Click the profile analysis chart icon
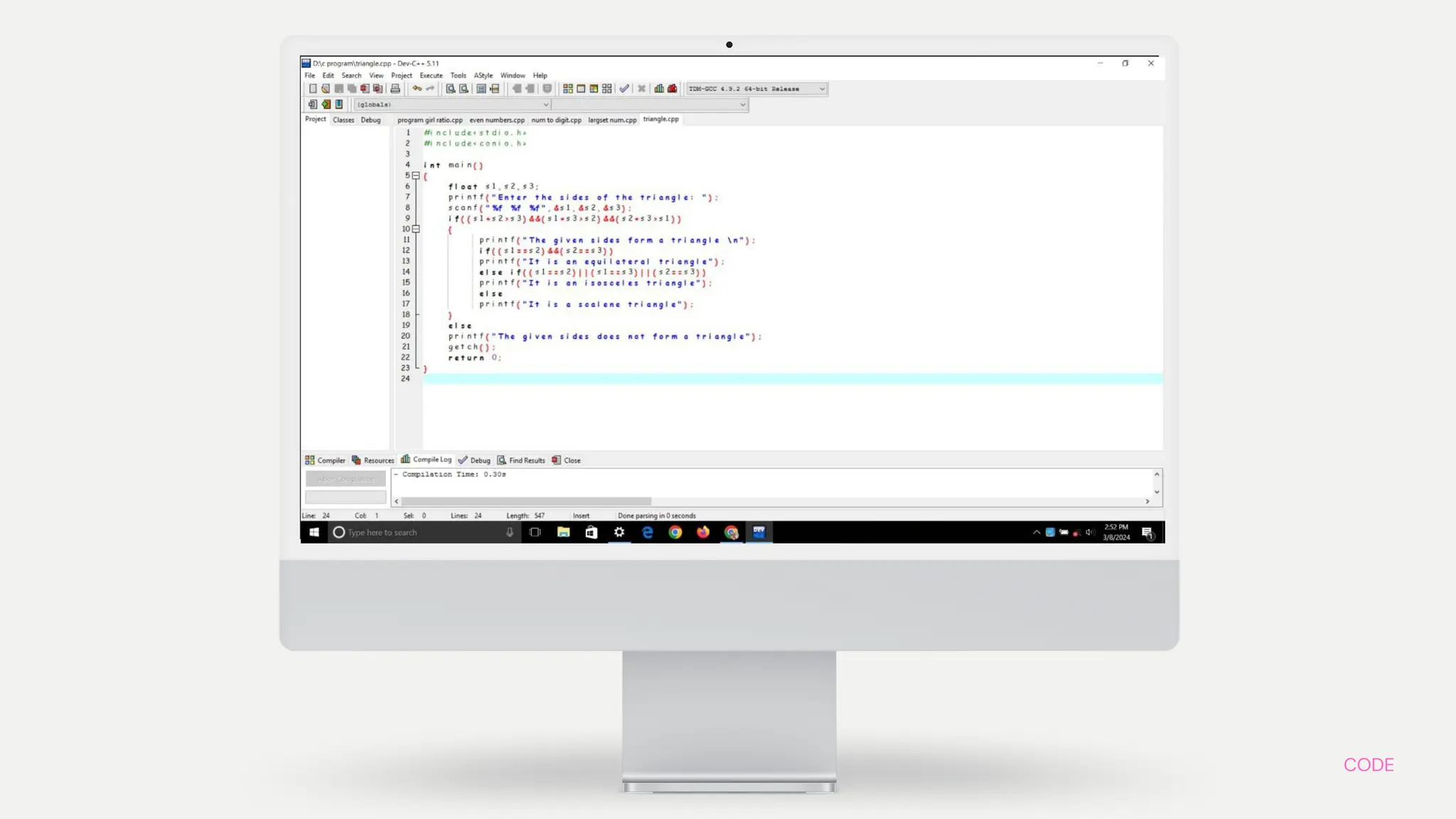The height and width of the screenshot is (819, 1456). [x=659, y=89]
